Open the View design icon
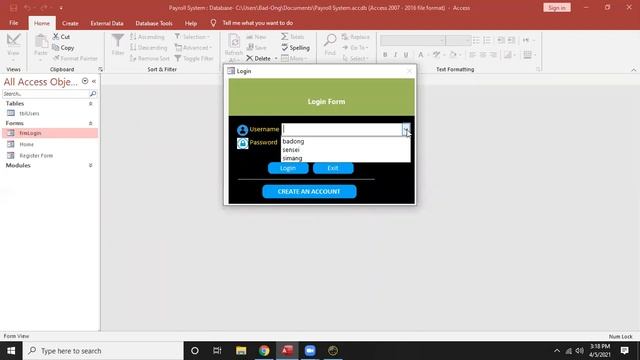Screen dimensions: 640x360 [x=13, y=40]
